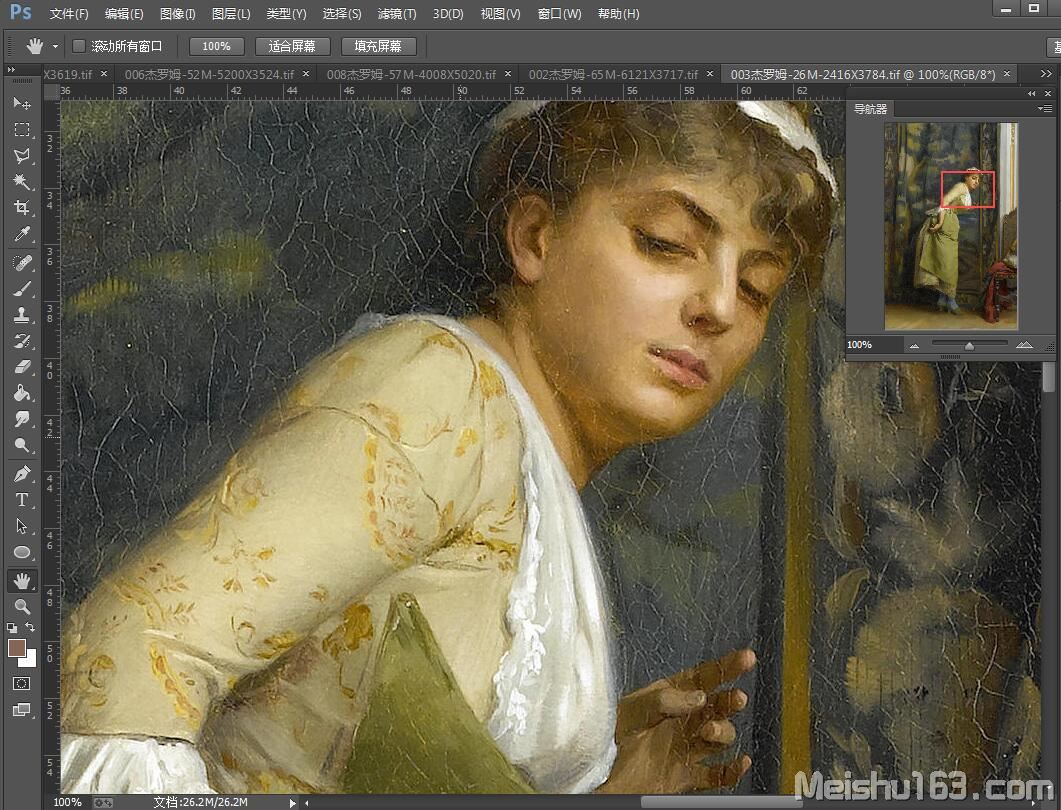Viewport: 1061px width, 810px height.
Task: Select the Polygonal Lasso tool
Action: point(22,156)
